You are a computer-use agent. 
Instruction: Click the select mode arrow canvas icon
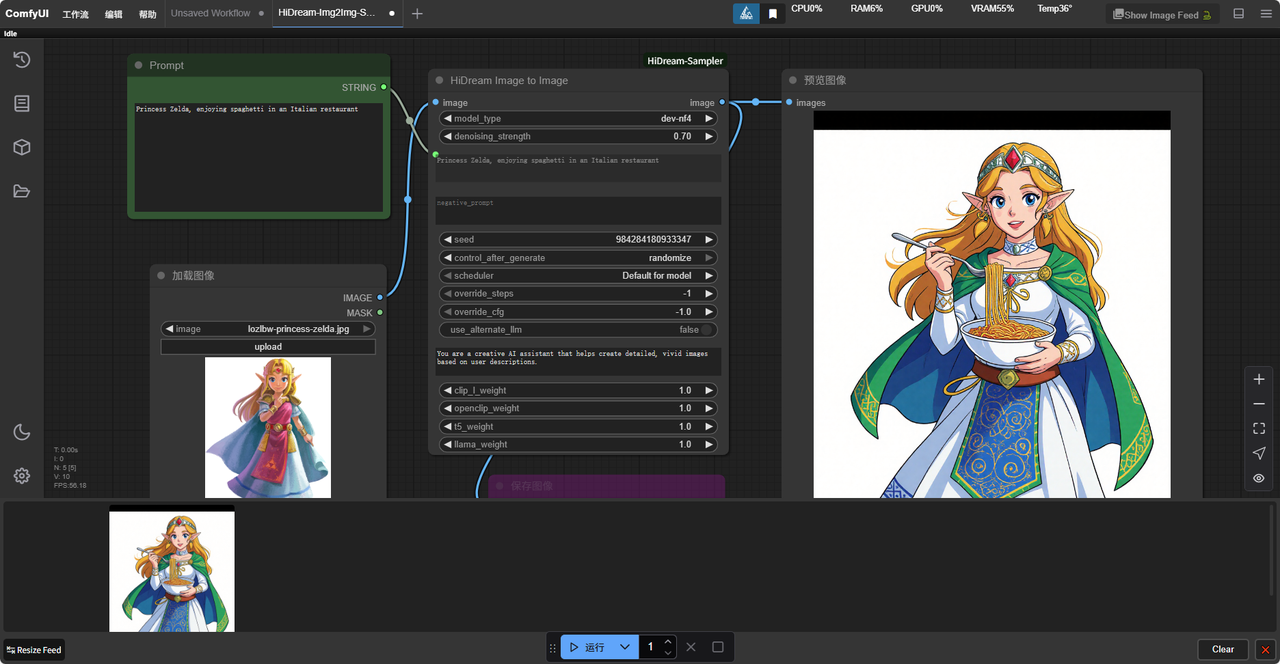(x=1259, y=453)
